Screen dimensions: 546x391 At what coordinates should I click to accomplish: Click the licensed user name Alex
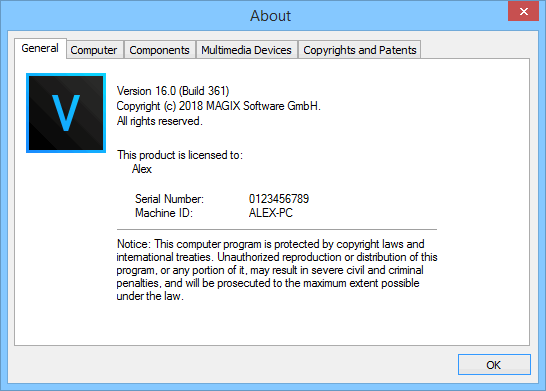(142, 169)
